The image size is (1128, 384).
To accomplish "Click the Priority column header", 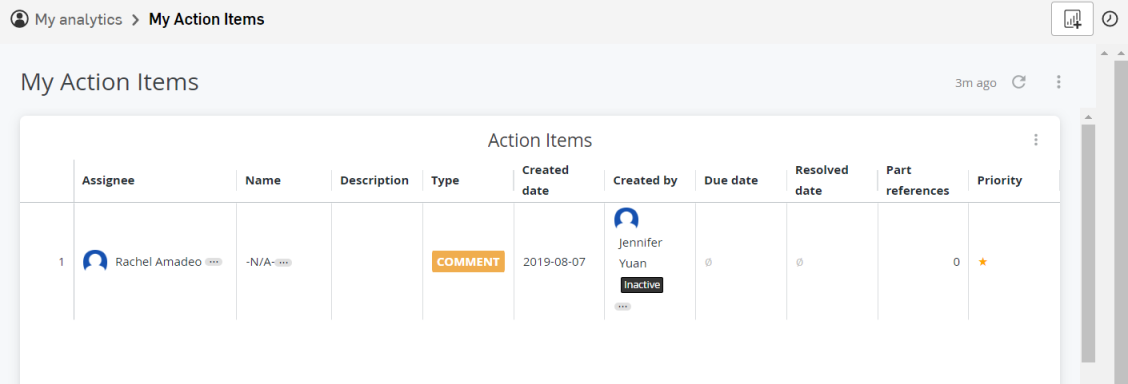I will point(999,180).
